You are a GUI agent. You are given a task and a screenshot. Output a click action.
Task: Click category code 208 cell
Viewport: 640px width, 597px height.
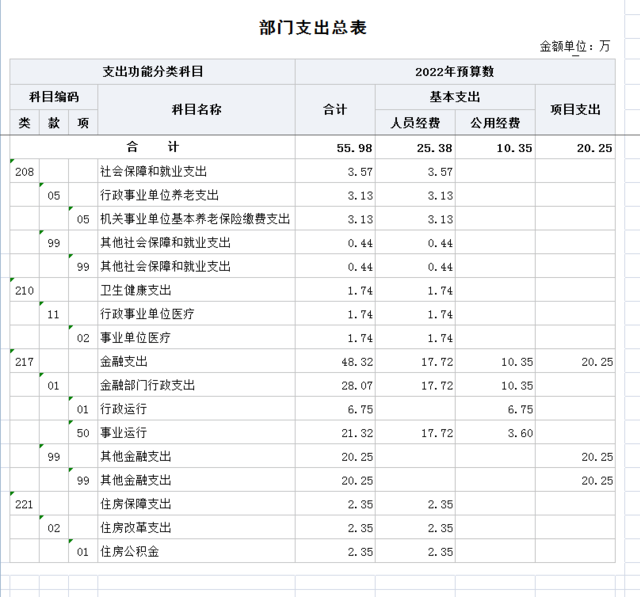click(x=24, y=172)
